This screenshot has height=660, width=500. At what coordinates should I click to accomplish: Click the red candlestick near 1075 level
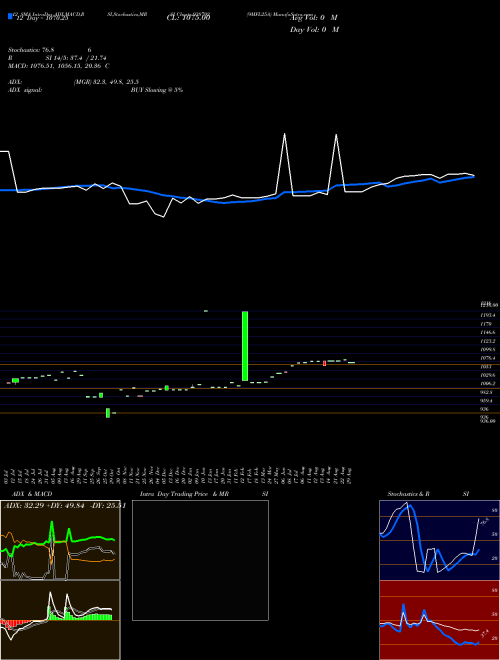tap(324, 363)
